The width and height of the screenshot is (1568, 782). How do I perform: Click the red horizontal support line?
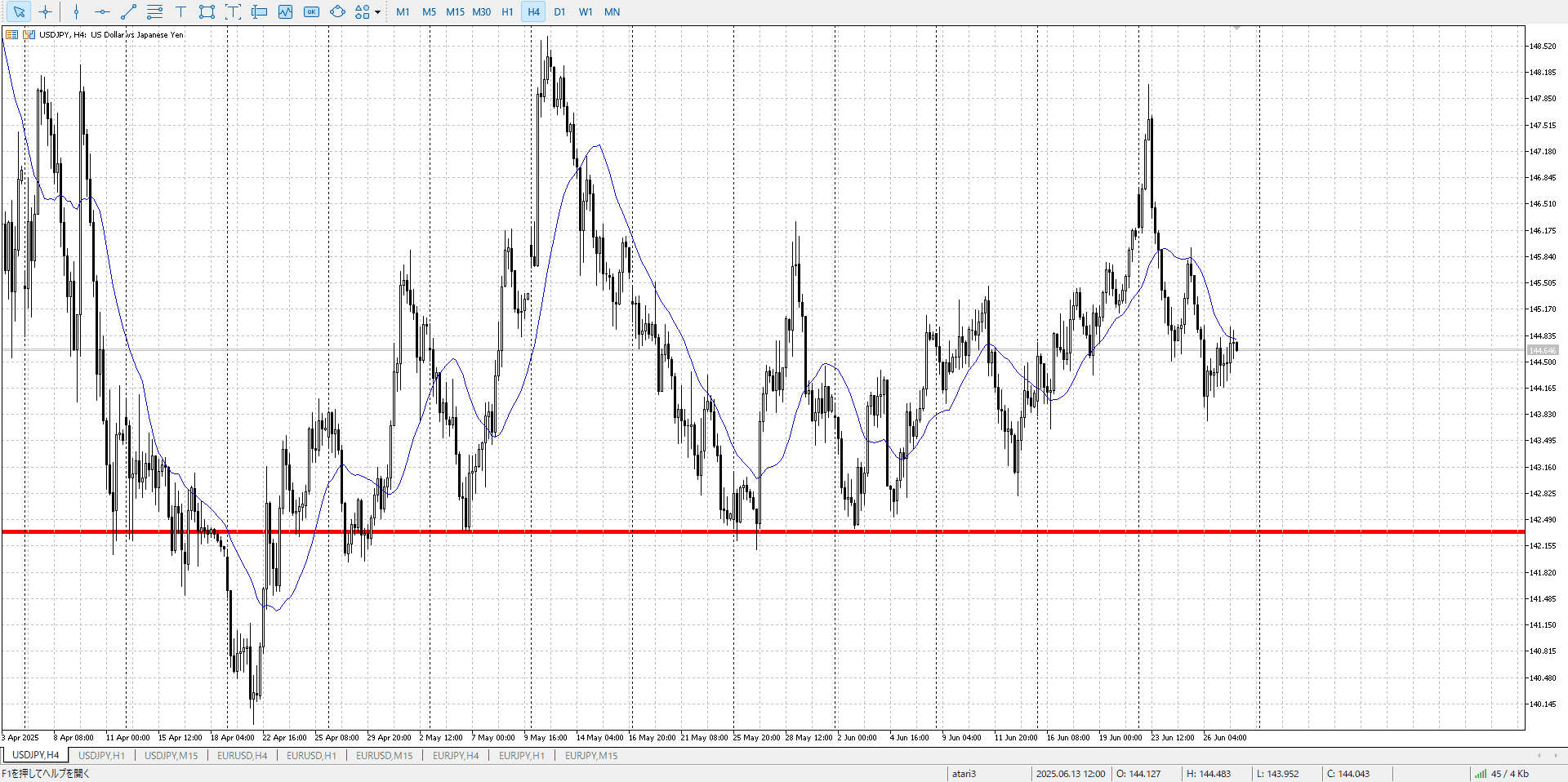[817, 531]
